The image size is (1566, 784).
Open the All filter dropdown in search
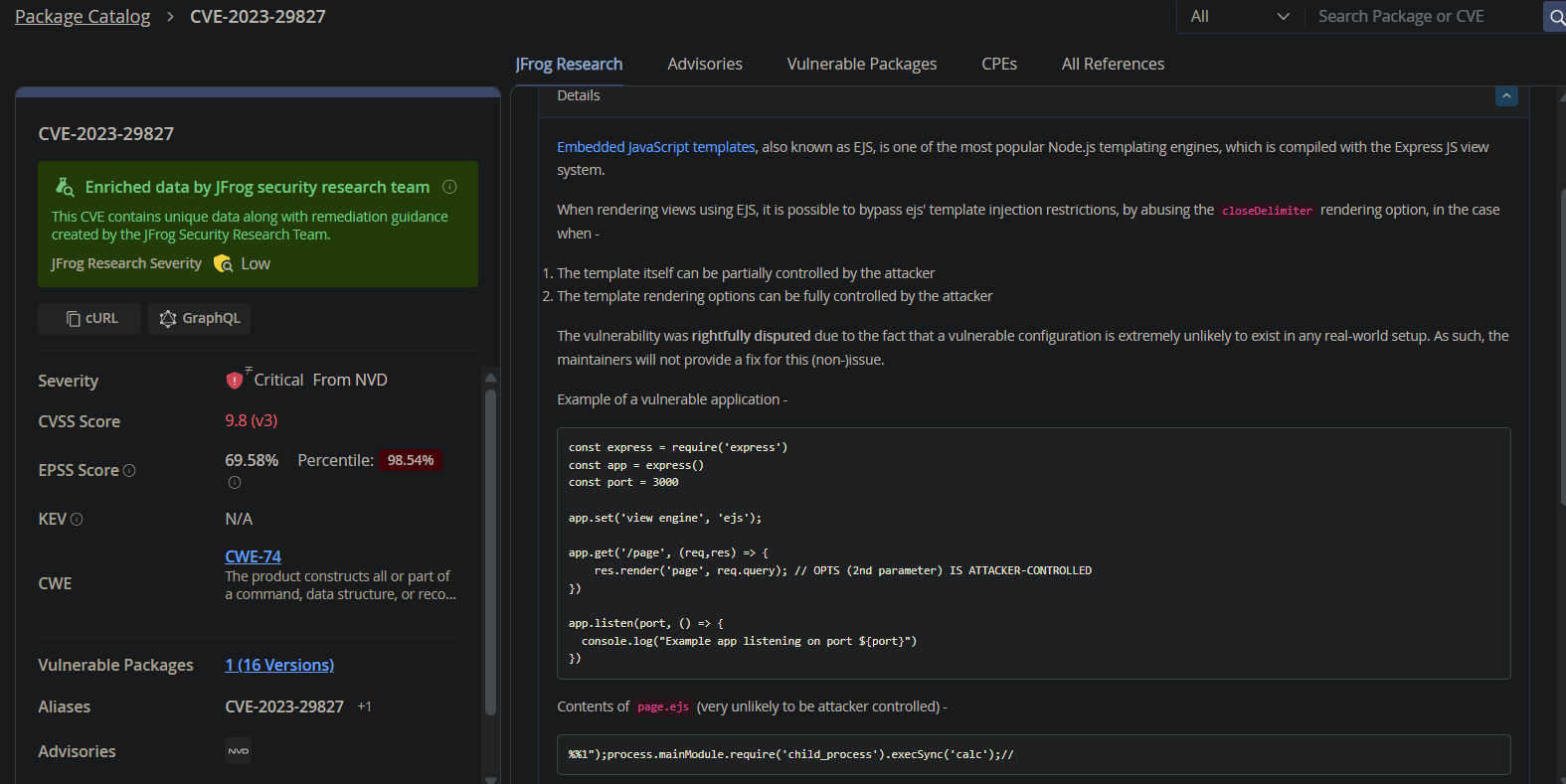pos(1240,17)
